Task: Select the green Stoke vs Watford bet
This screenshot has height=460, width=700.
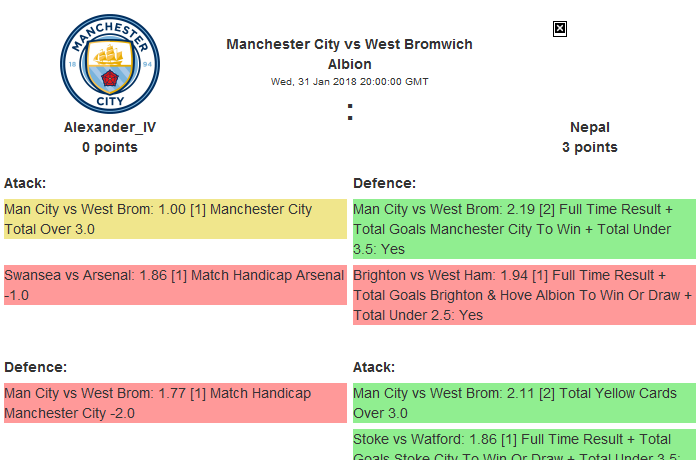Action: [523, 445]
